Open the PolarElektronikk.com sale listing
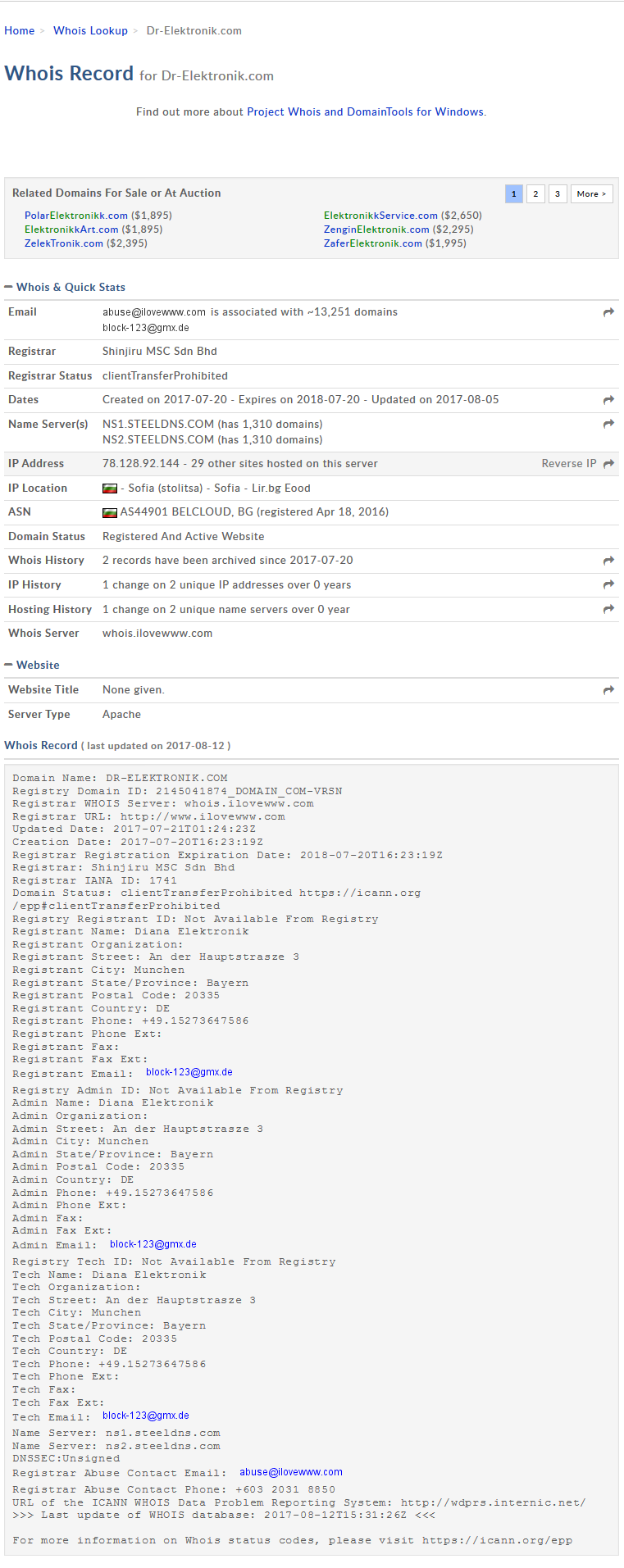624x1568 pixels. tap(76, 216)
